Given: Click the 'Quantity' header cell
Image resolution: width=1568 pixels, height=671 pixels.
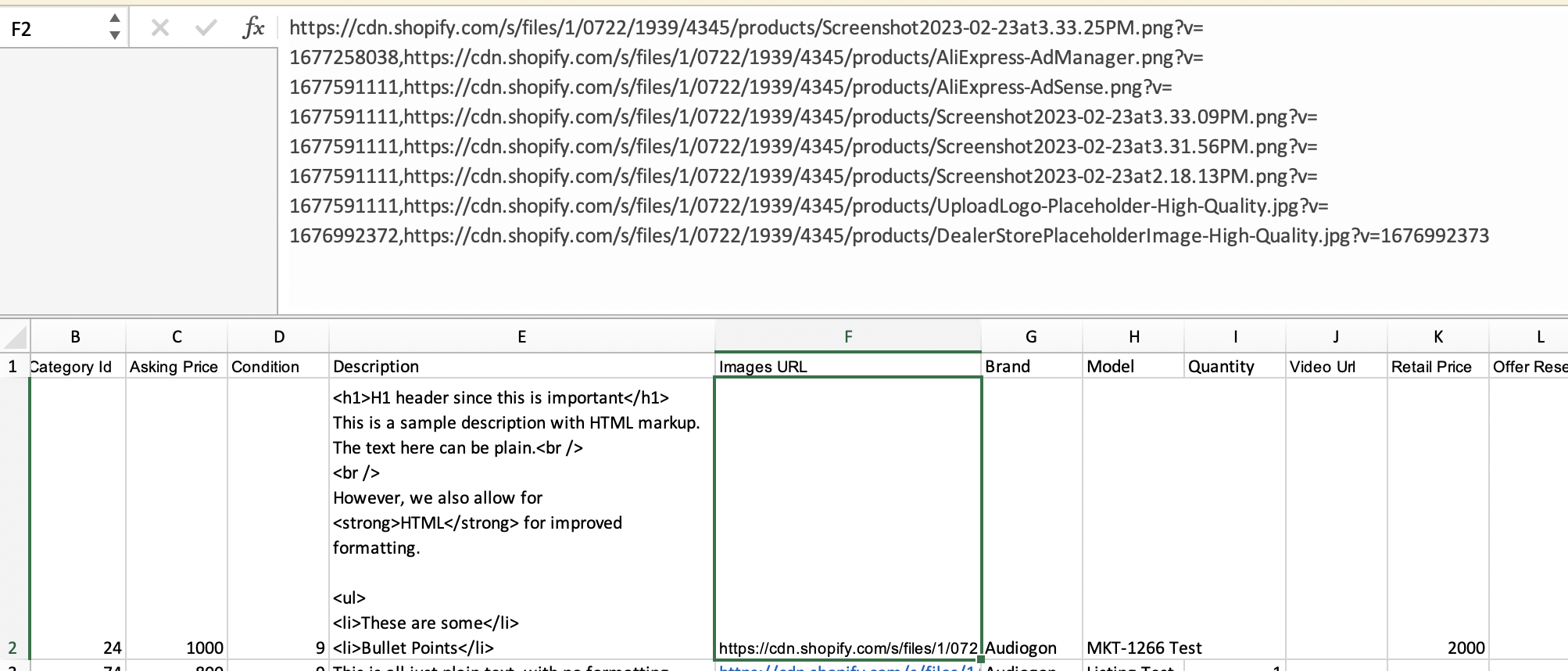Looking at the screenshot, I should [1235, 366].
